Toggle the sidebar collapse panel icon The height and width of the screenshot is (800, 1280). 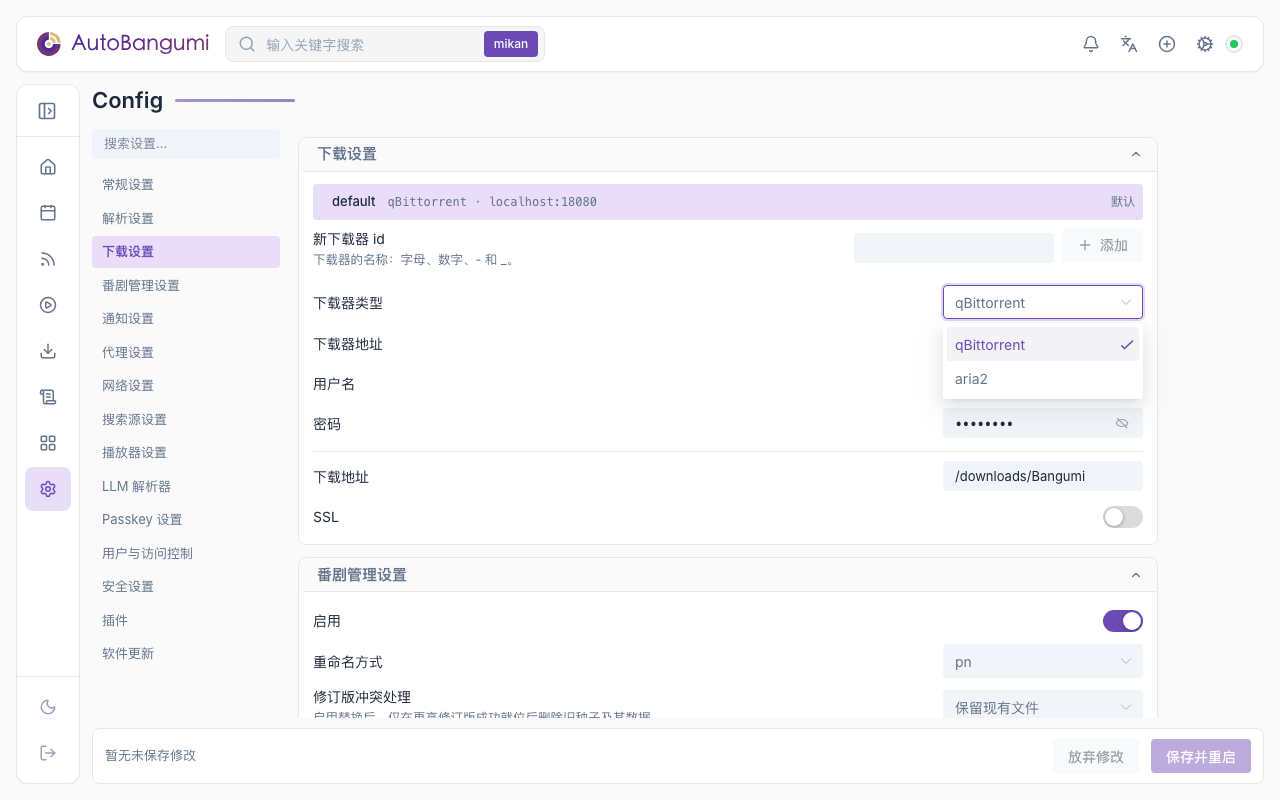coord(47,111)
